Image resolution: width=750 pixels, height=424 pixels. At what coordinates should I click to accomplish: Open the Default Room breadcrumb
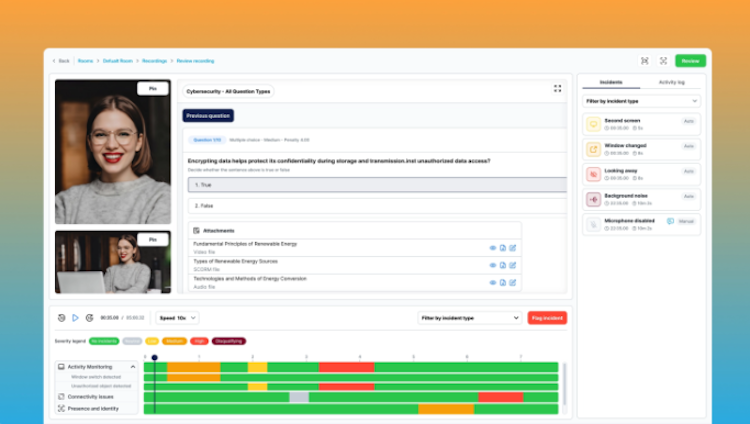(x=118, y=61)
